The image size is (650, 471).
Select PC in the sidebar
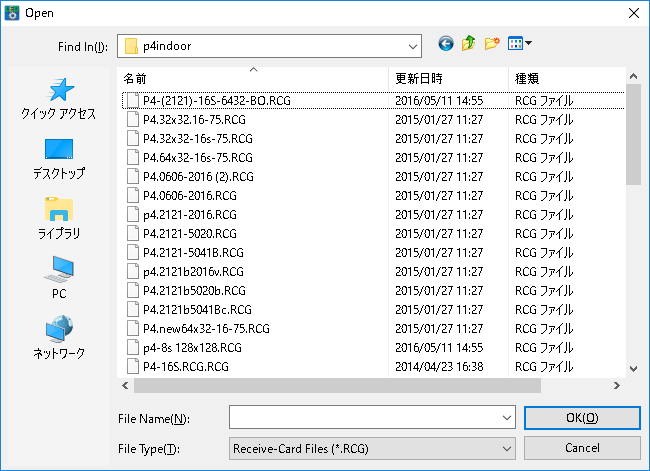(x=58, y=278)
